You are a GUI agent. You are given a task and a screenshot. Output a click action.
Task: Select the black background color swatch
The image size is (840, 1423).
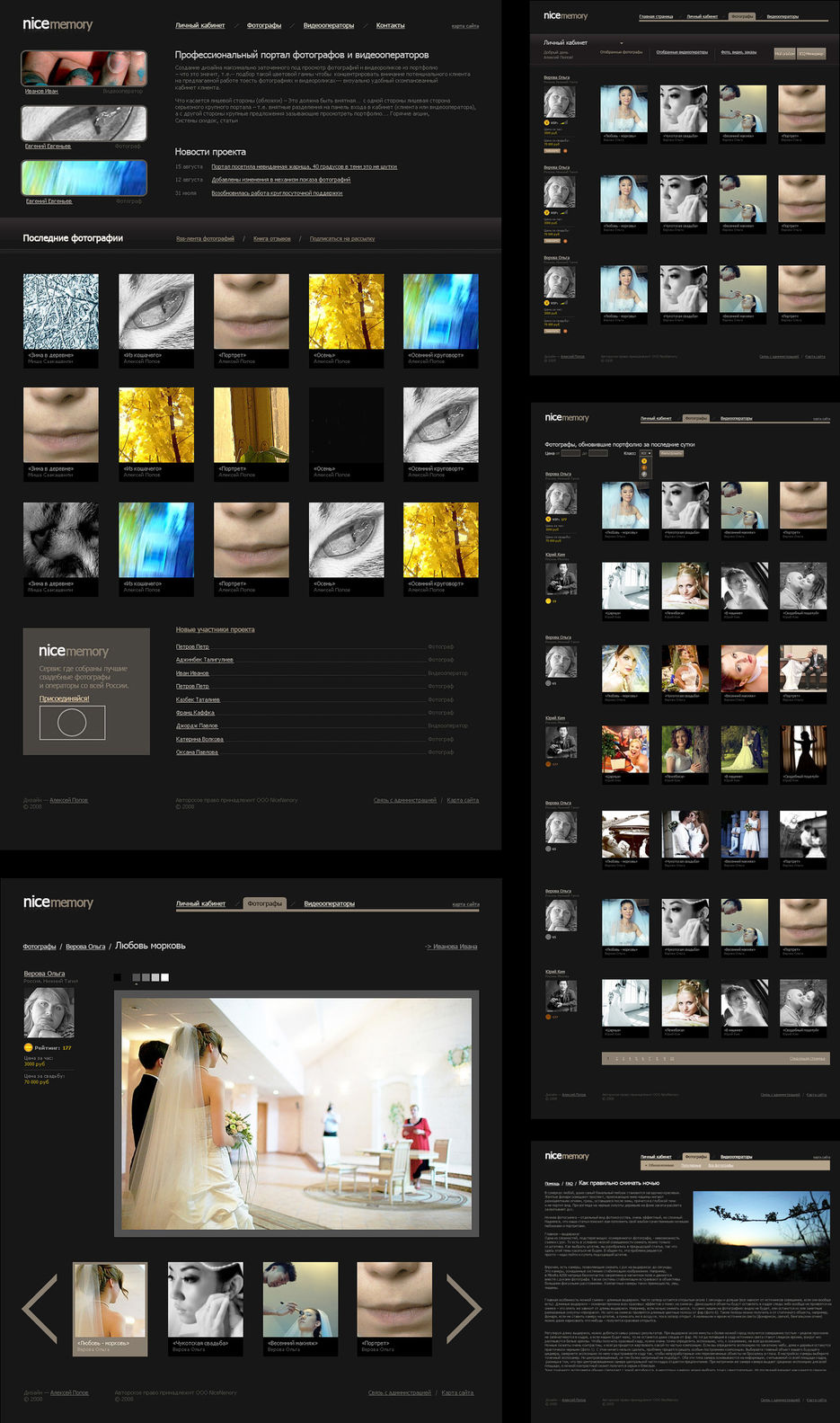point(118,977)
